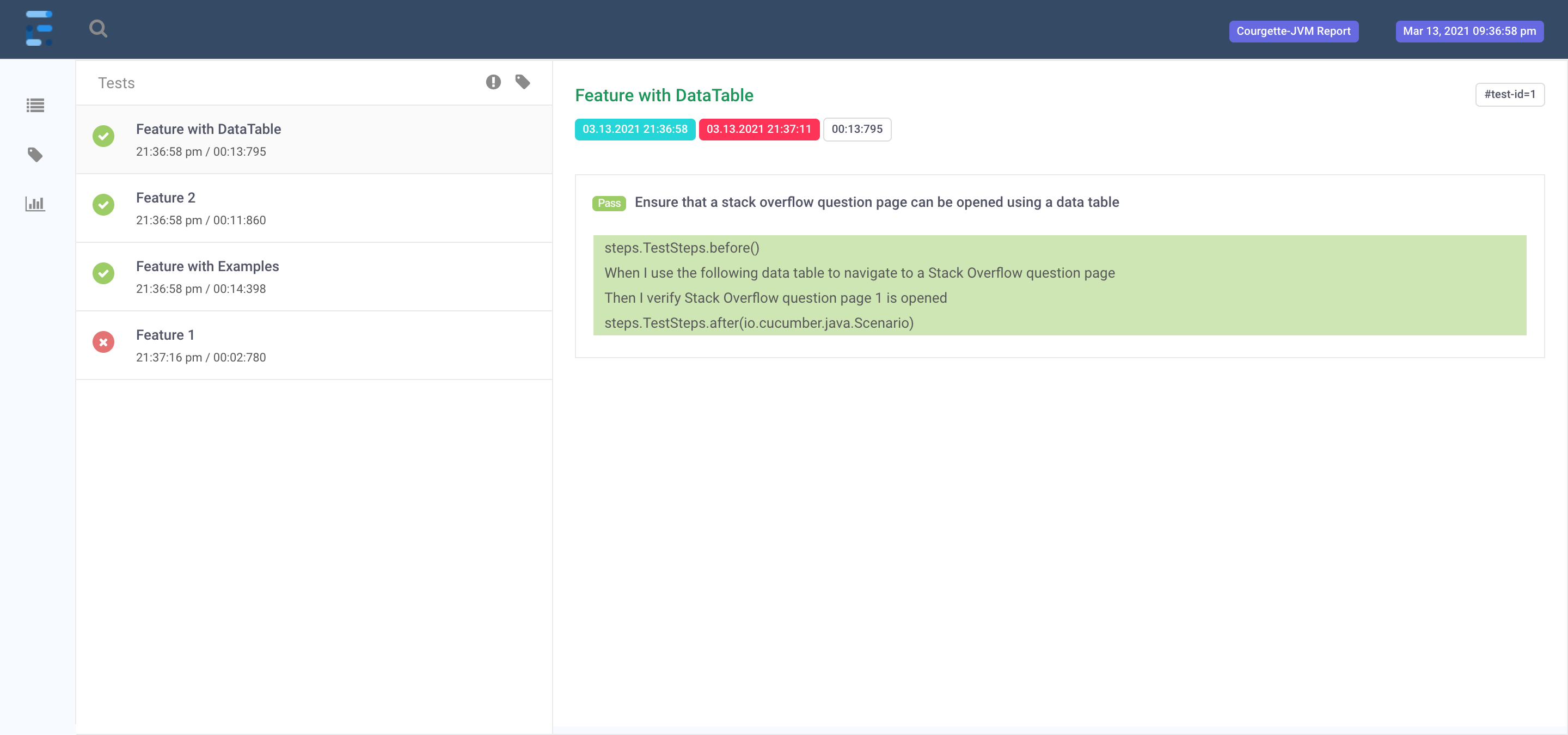This screenshot has height=735, width=1568.
Task: Select the Feature with DataTable test
Action: 208,129
